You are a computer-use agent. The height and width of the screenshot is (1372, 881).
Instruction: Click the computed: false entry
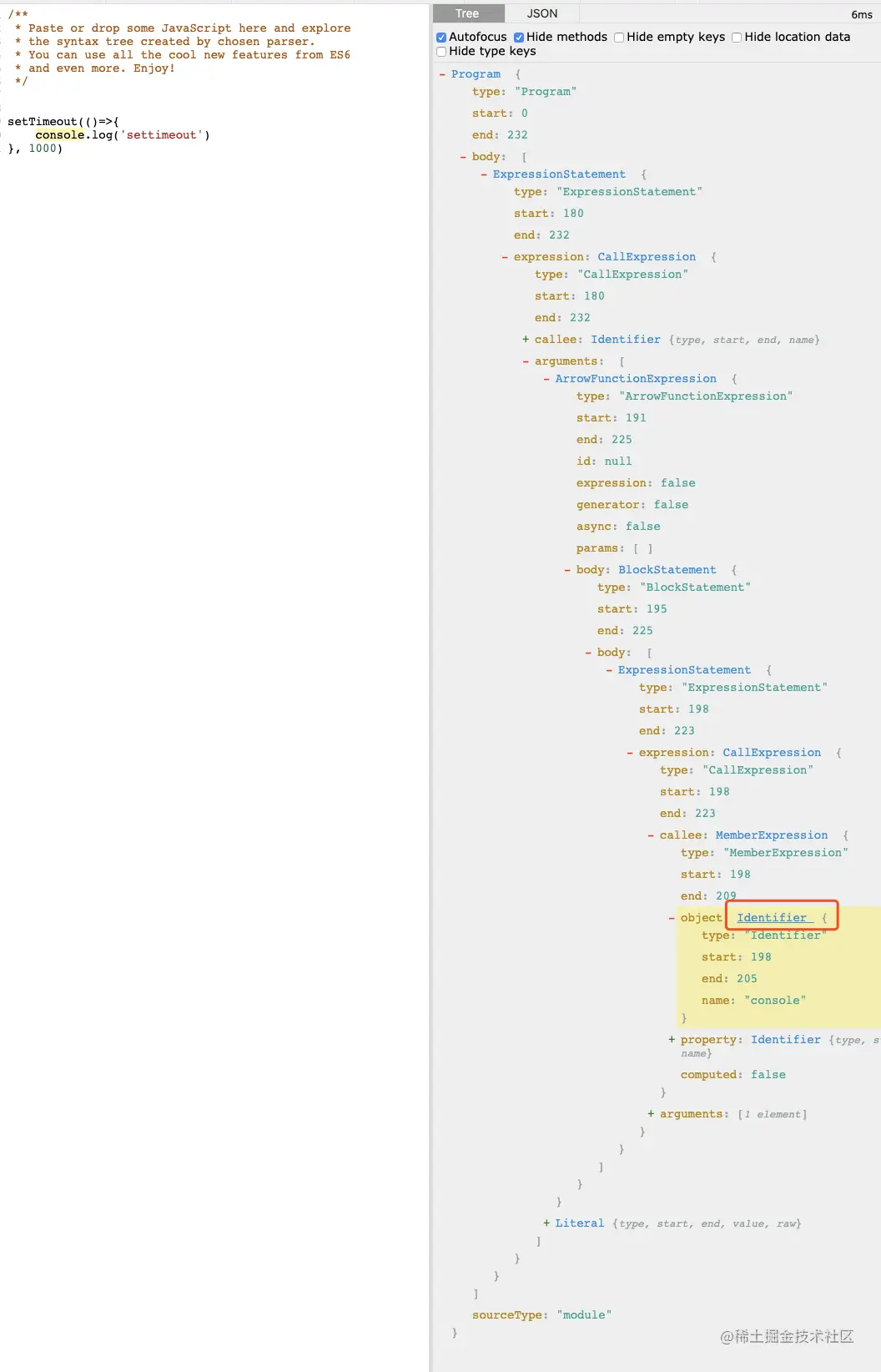coord(732,1075)
